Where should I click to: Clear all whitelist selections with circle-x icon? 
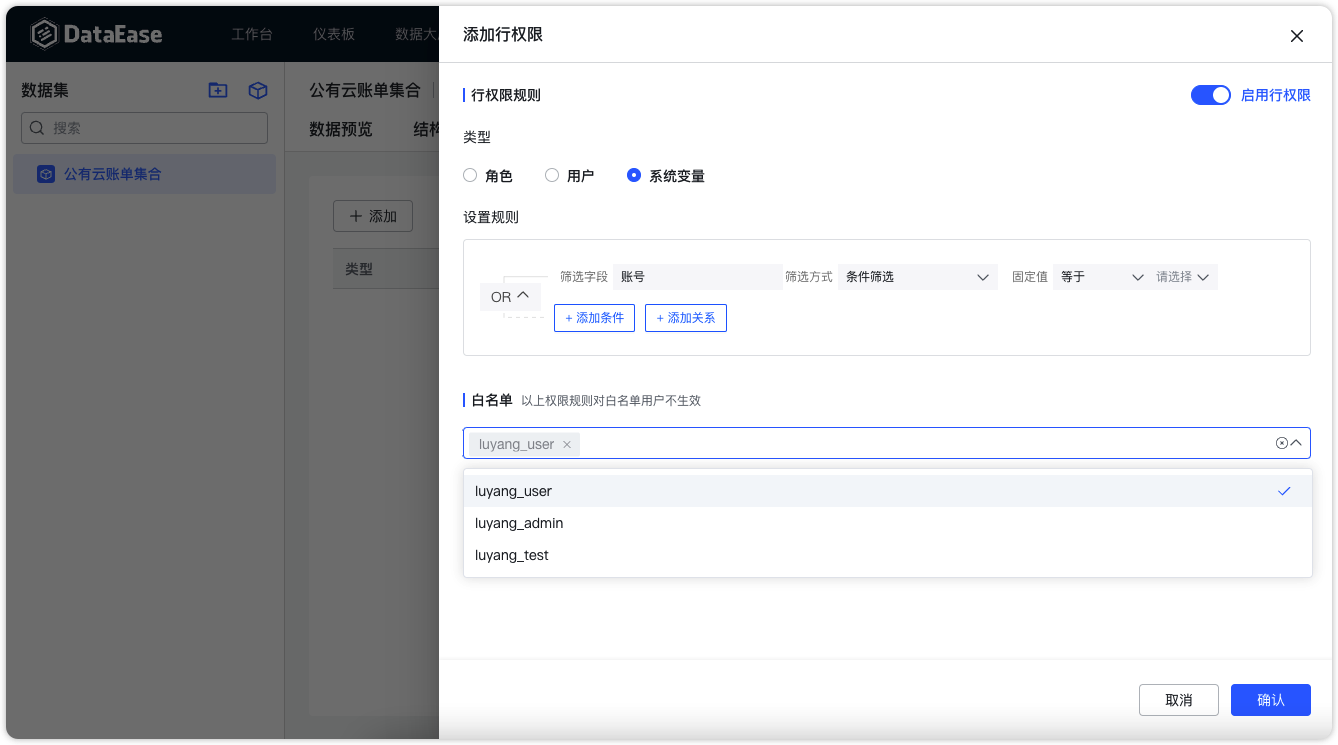[1281, 443]
